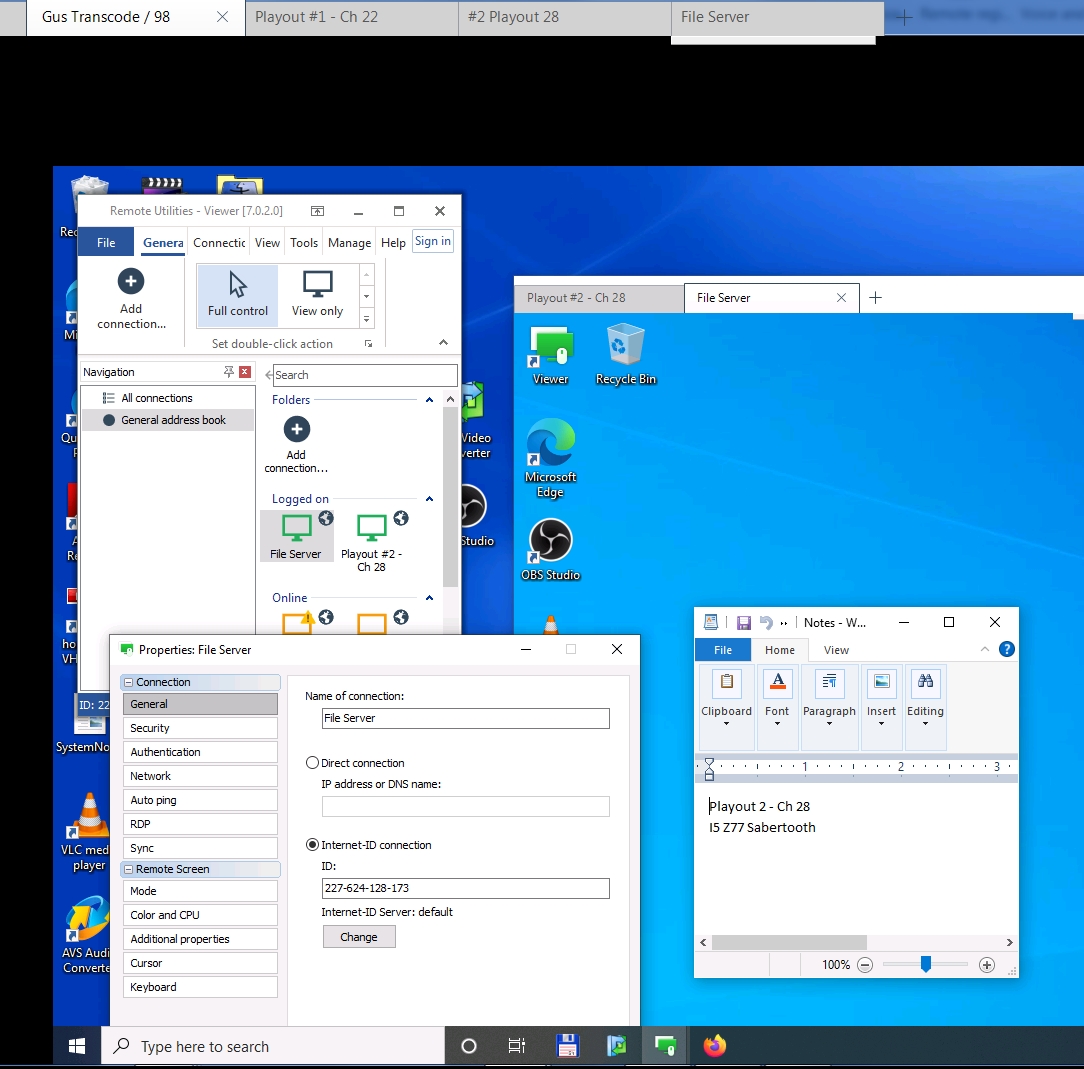Select the Direct connection radio button
This screenshot has width=1084, height=1069.
click(313, 763)
